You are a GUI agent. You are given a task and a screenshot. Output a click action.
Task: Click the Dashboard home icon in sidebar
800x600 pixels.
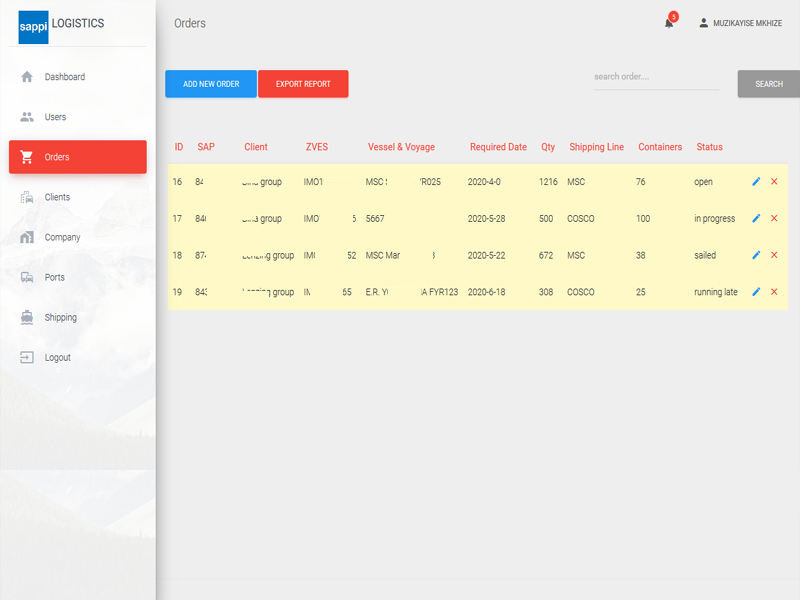click(x=27, y=77)
